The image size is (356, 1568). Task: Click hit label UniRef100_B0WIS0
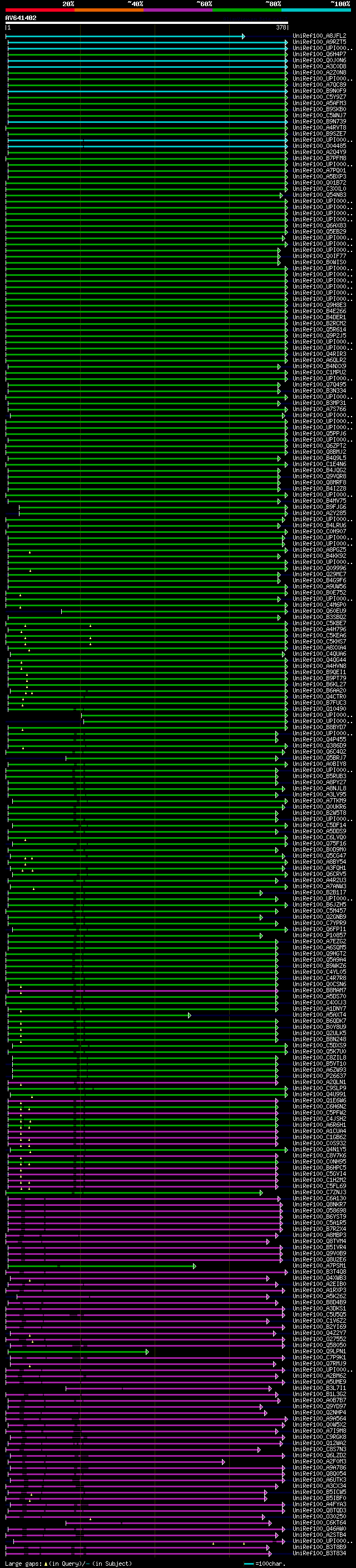[319, 263]
